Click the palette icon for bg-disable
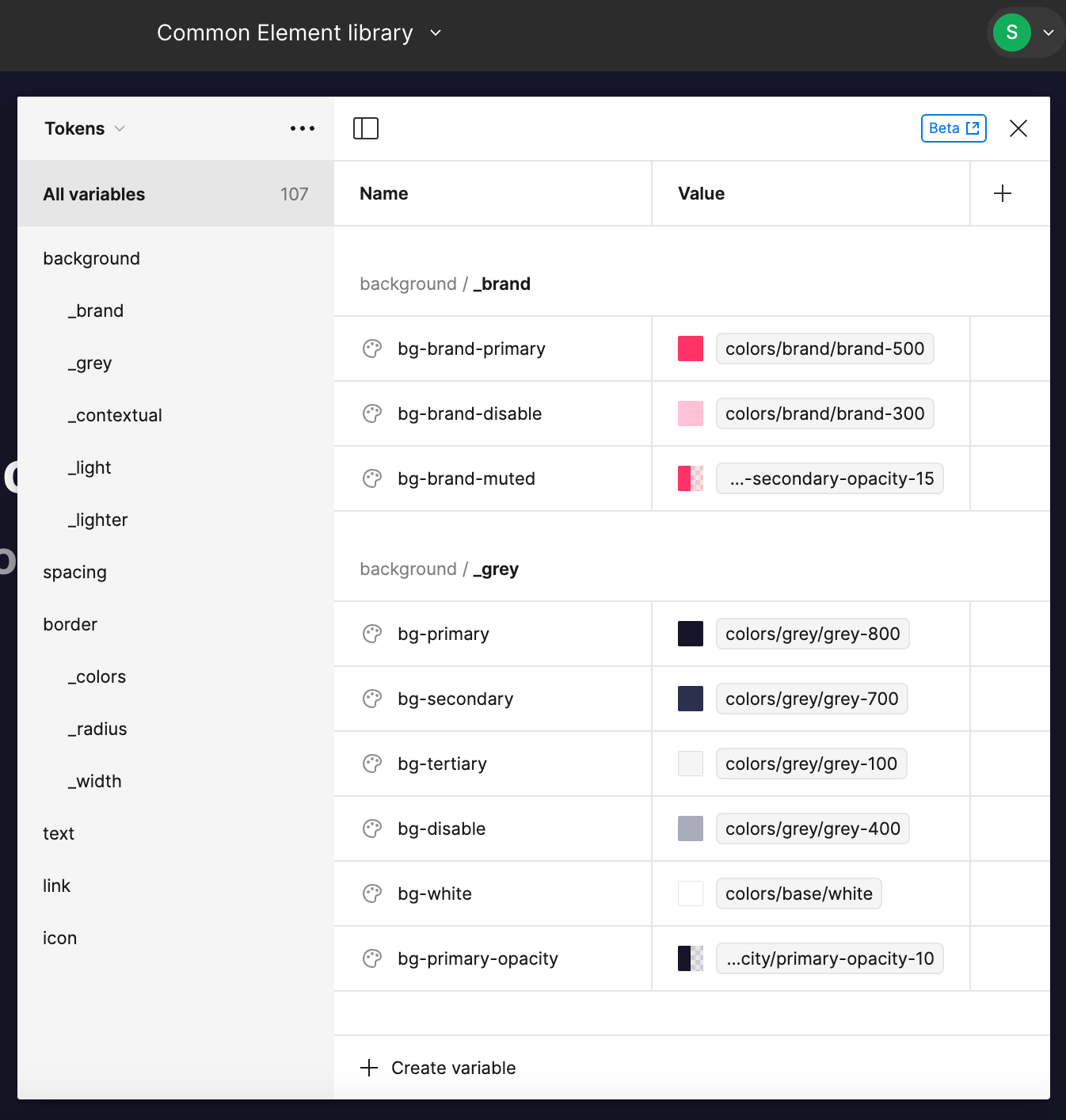Screen dimensions: 1066x1120 click(x=372, y=829)
